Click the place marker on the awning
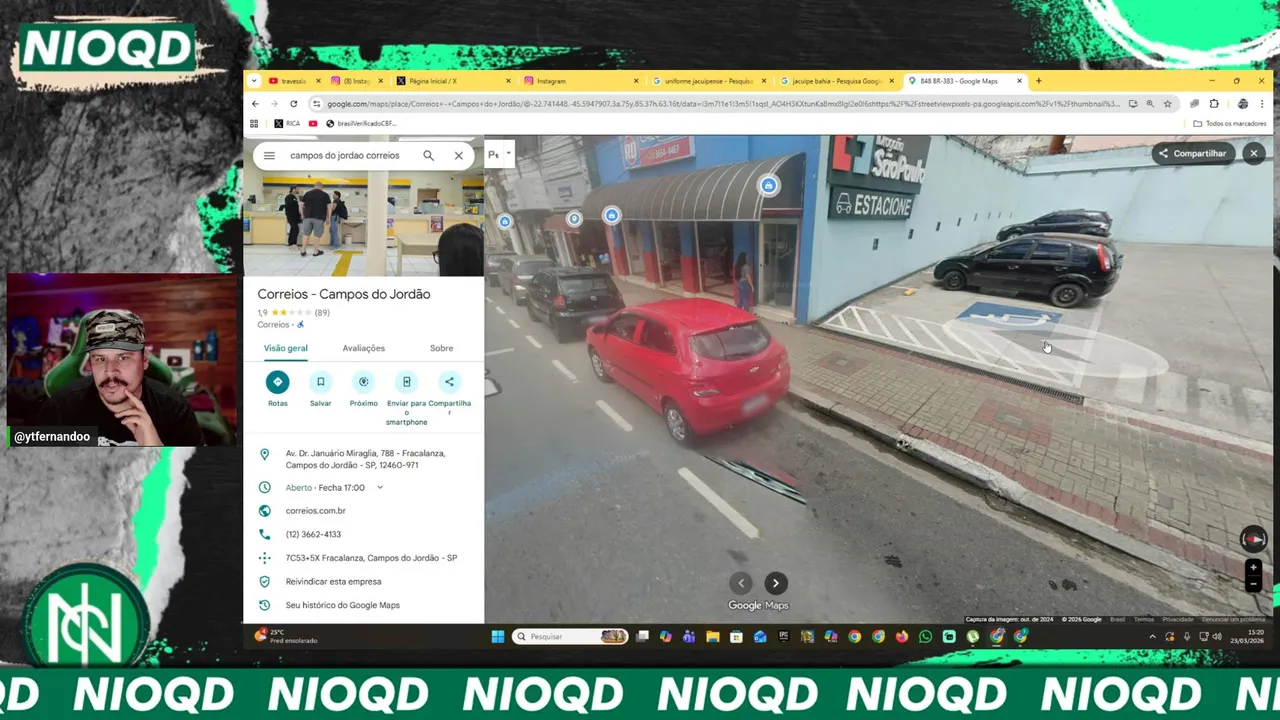The height and width of the screenshot is (720, 1280). [768, 185]
